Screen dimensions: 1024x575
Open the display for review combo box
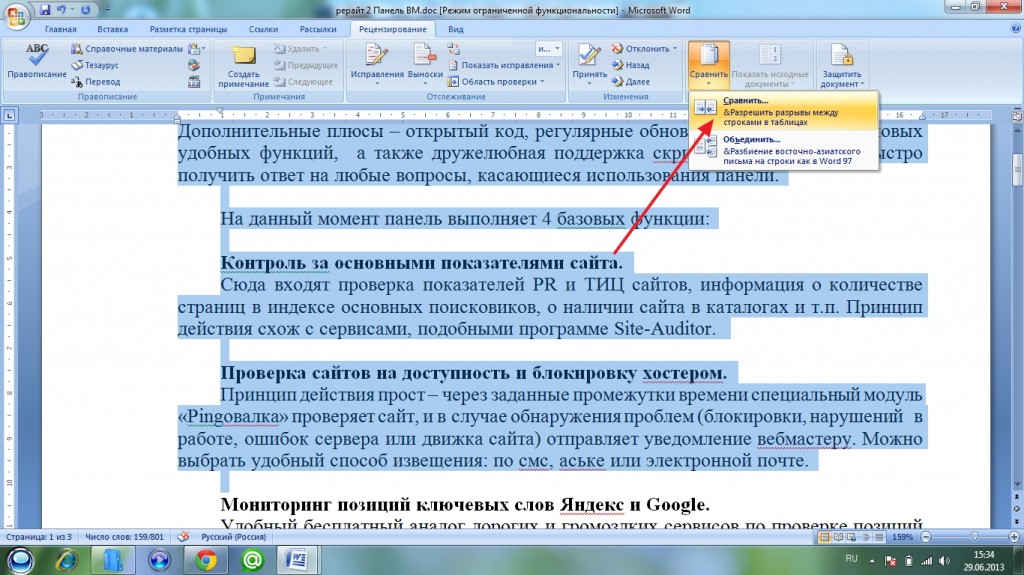coord(549,48)
